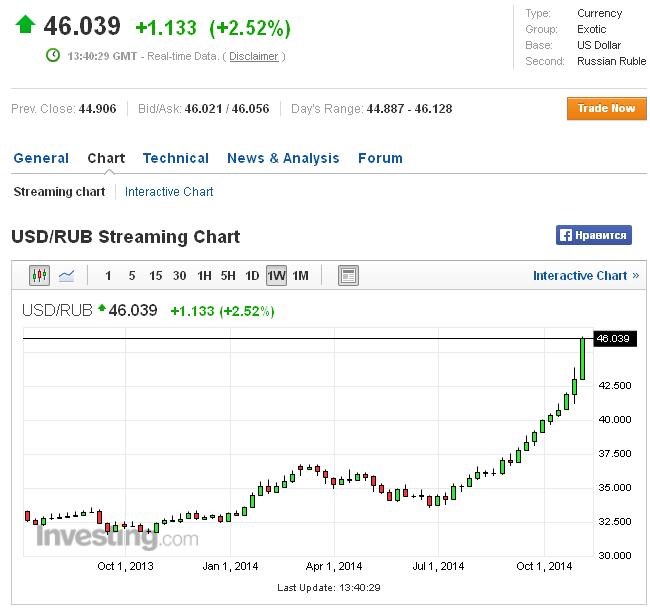Image resolution: width=650 pixels, height=608 pixels.
Task: Open the chart news panel icon
Action: [x=348, y=275]
